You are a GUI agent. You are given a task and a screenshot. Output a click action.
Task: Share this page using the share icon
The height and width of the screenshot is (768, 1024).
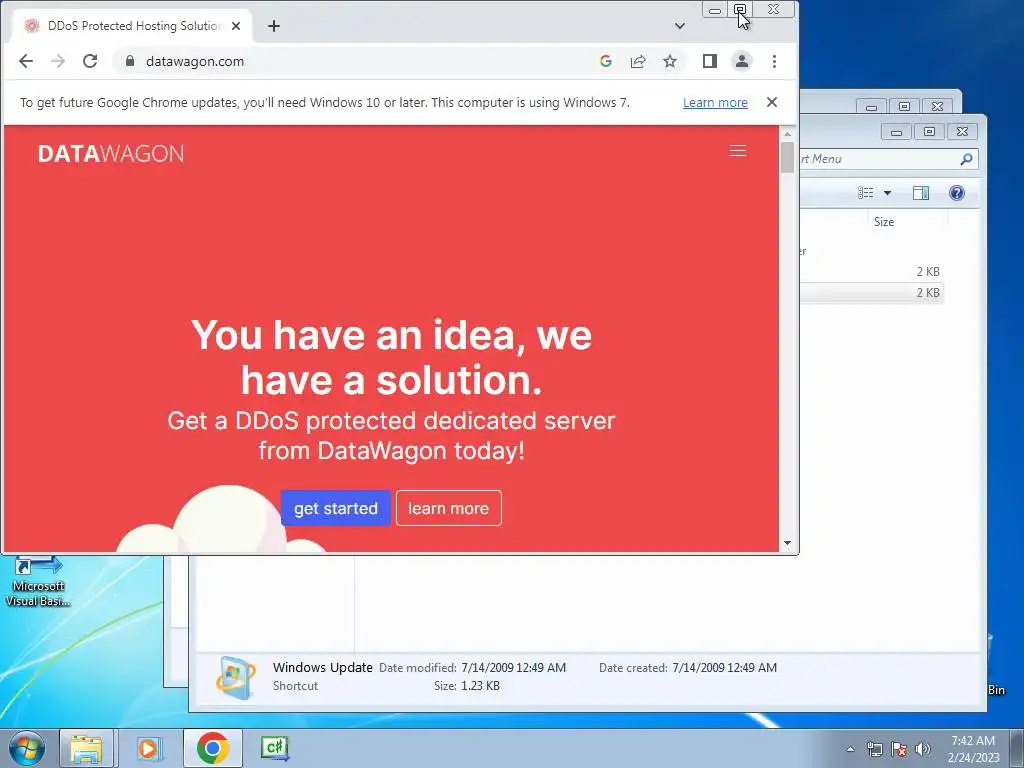click(638, 61)
